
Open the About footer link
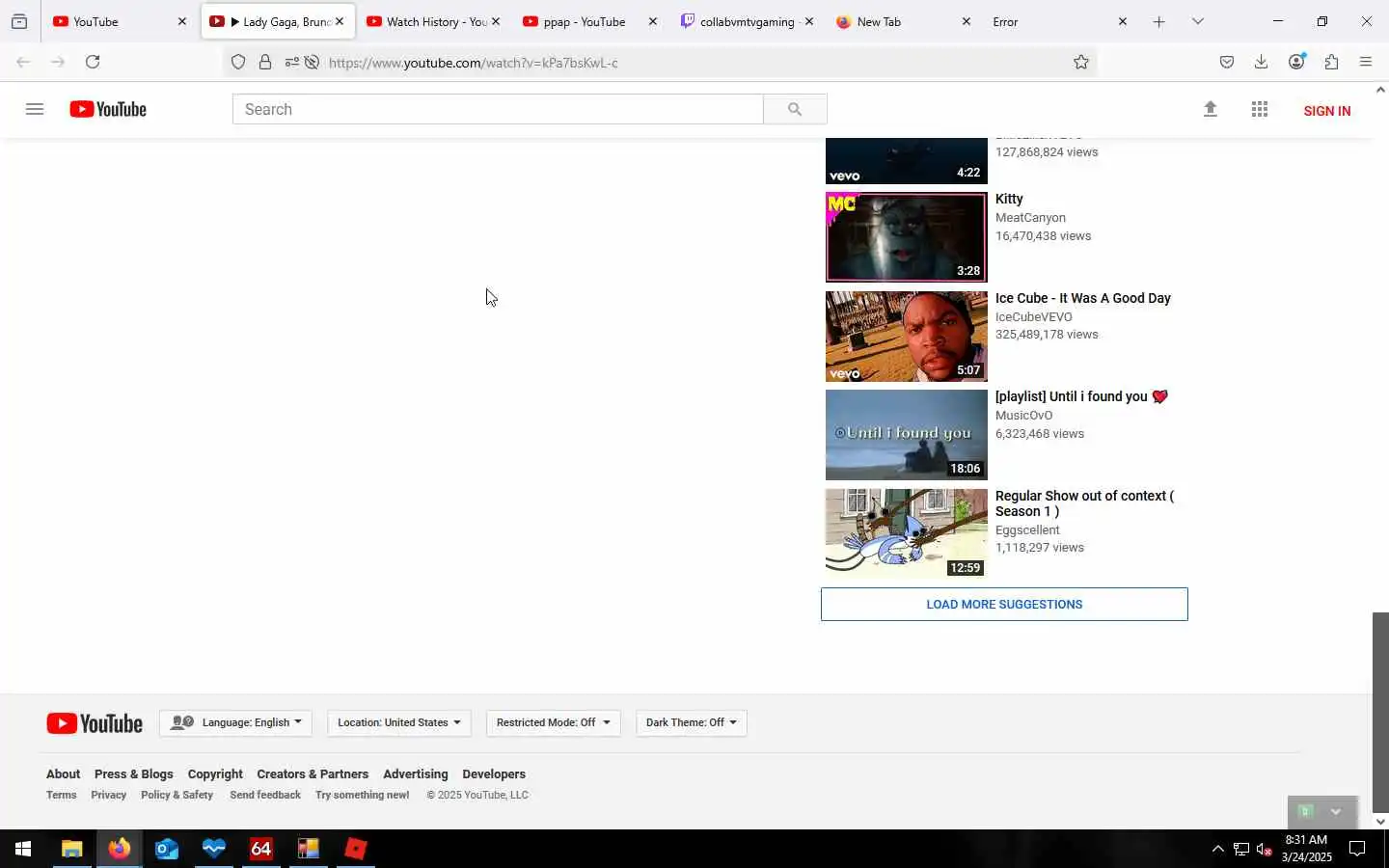click(63, 774)
